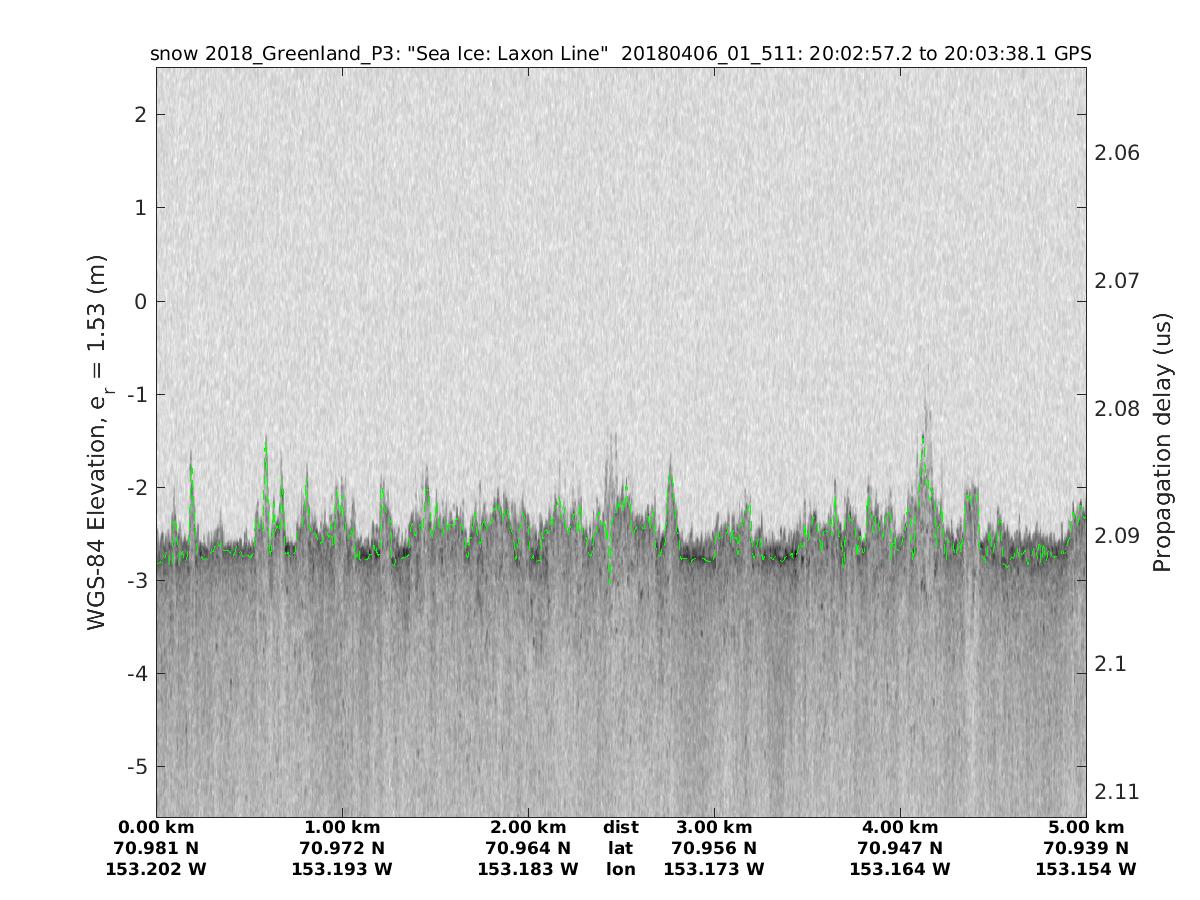Click the 70.981 N latitude label
The image size is (1200, 900).
[x=156, y=848]
